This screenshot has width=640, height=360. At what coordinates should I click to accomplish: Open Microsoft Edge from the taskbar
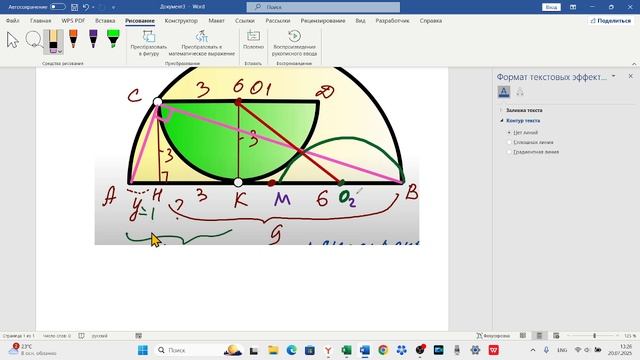291,350
